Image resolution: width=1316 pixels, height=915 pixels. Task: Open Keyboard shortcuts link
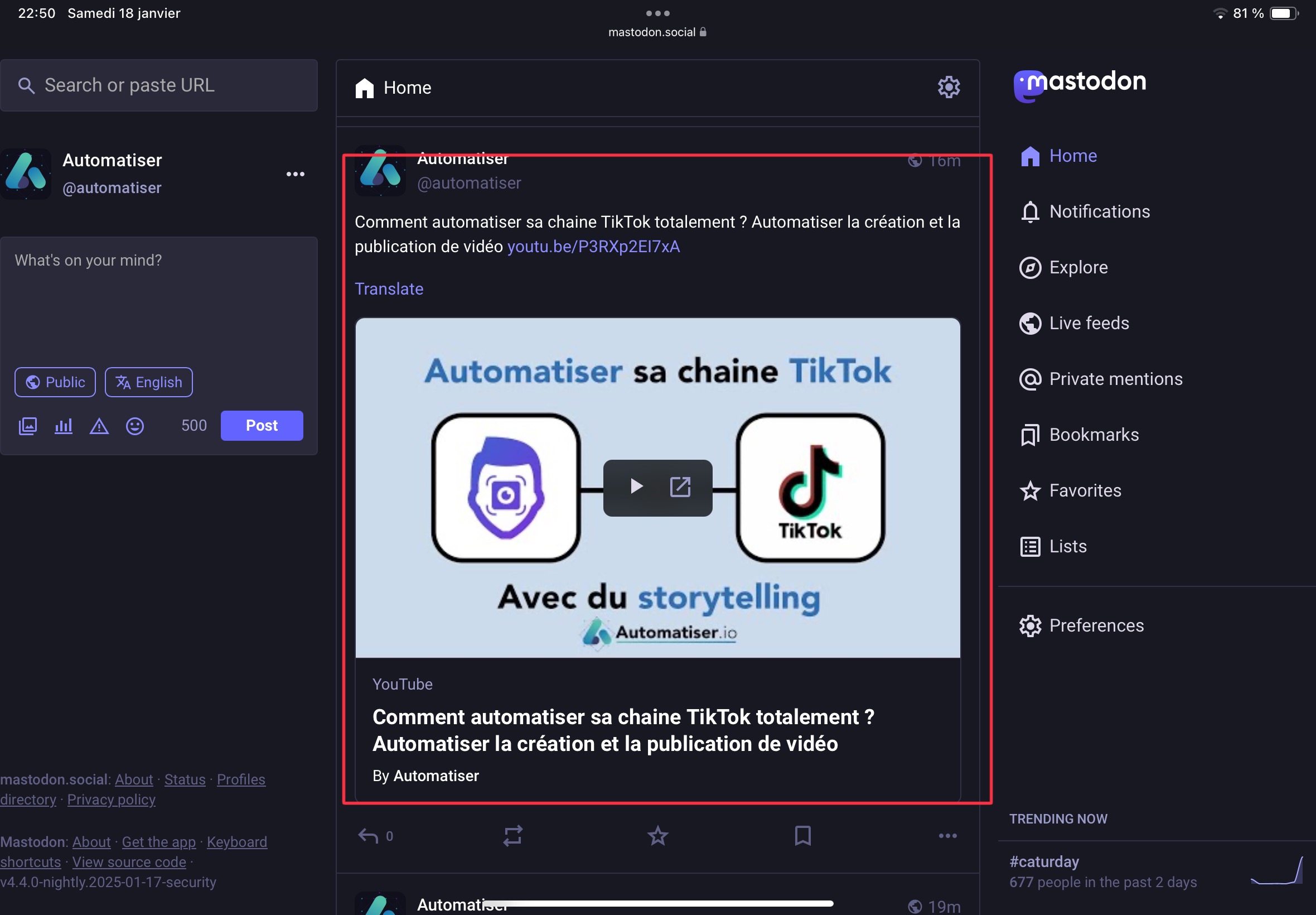236,842
